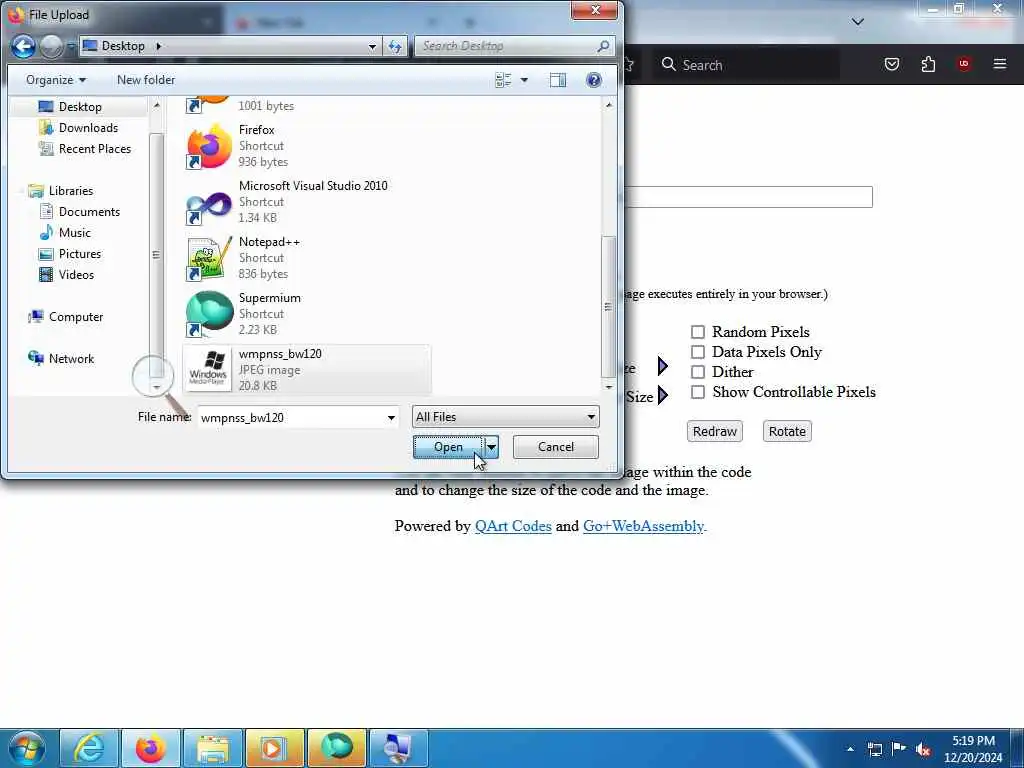Create a New folder from toolbar
Image resolution: width=1024 pixels, height=768 pixels.
point(146,80)
